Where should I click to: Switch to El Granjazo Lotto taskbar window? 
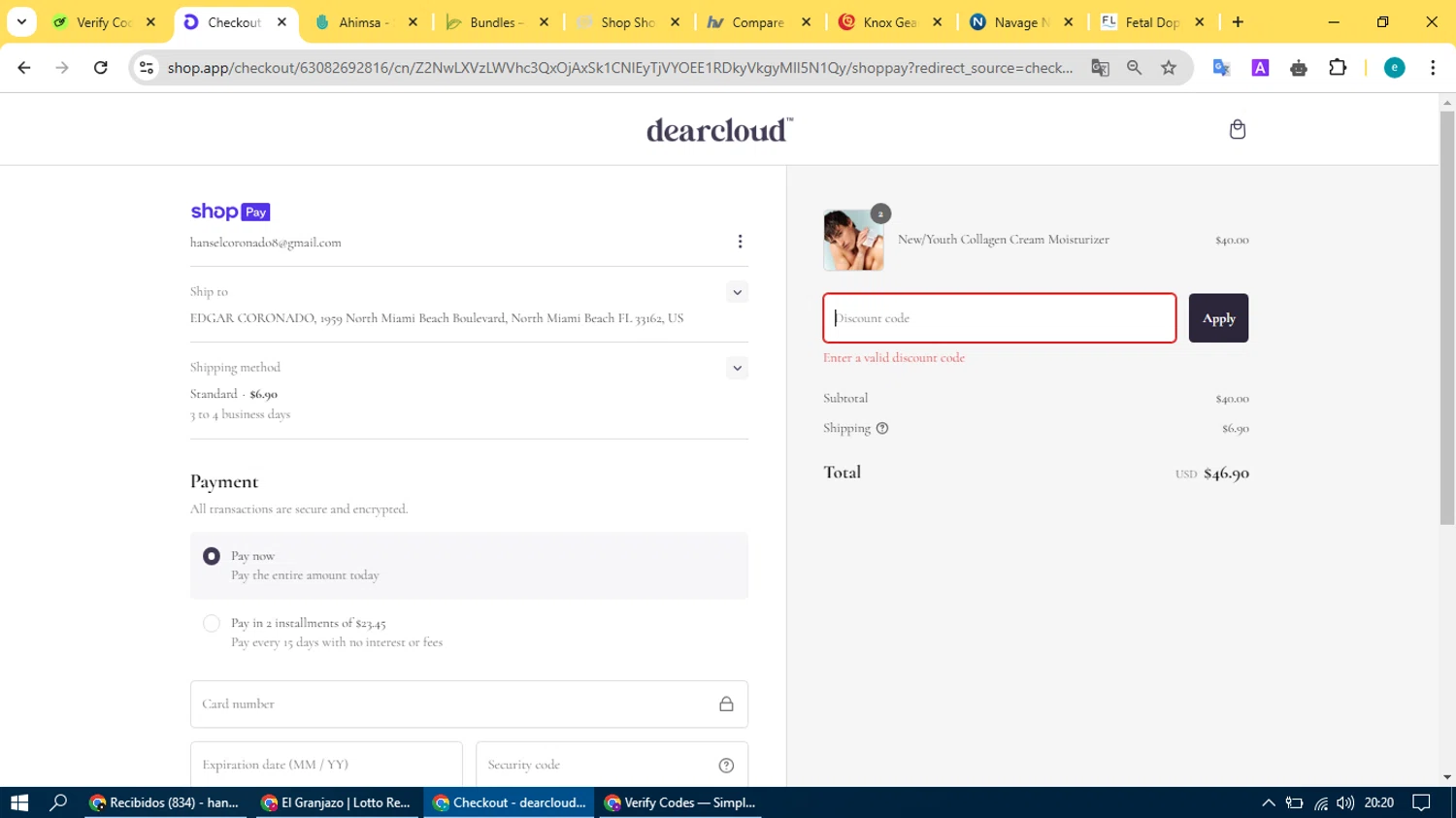pyautogui.click(x=337, y=802)
